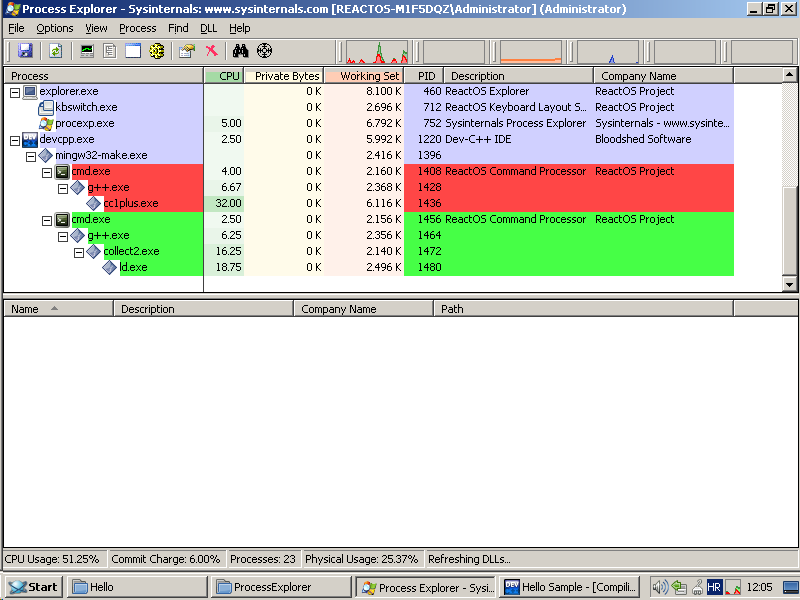Click the mingw32-make.exe diamond icon
Screen dimensions: 800x600
[46, 155]
